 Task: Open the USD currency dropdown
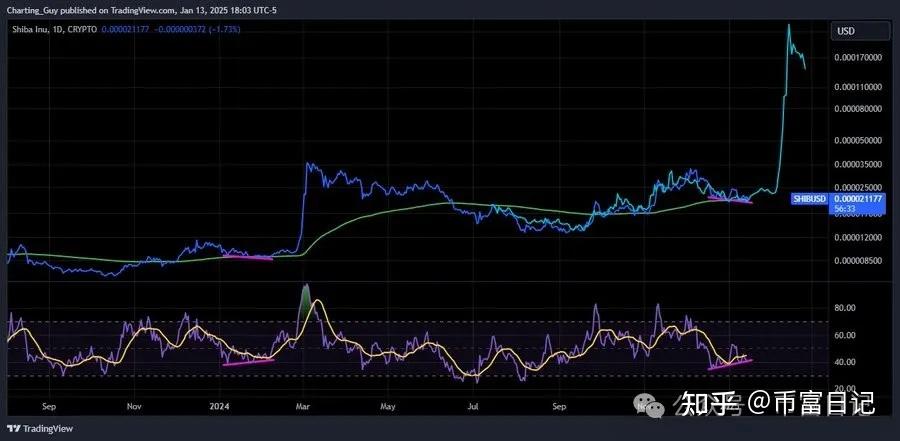846,31
